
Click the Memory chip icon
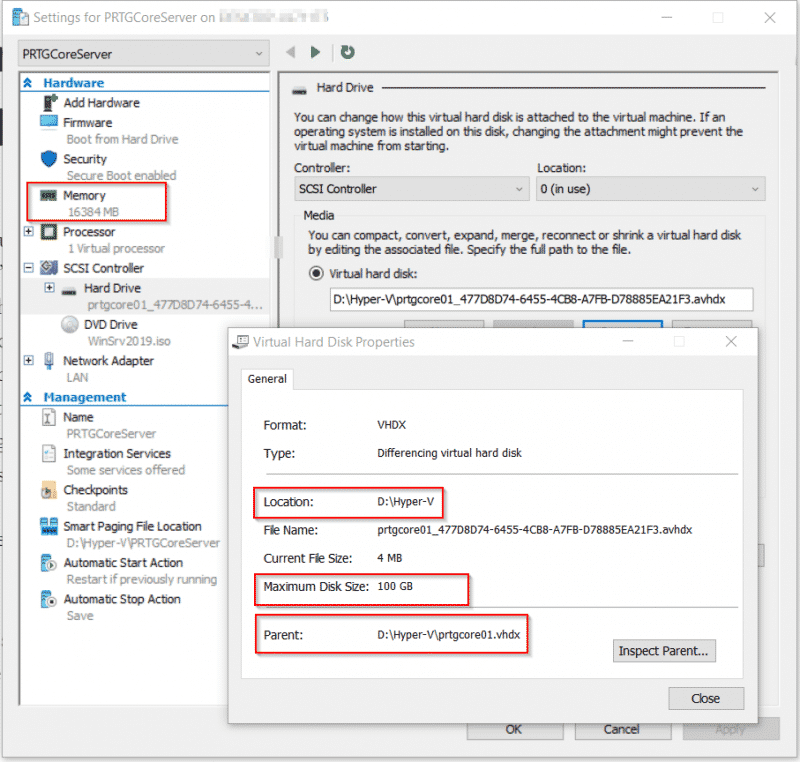(48, 195)
